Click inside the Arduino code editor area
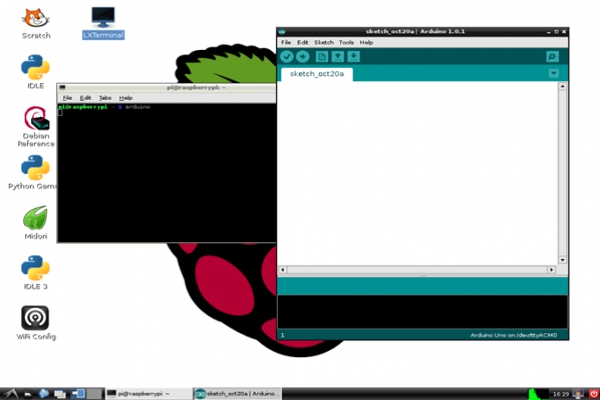The image size is (600, 400). pos(418,173)
